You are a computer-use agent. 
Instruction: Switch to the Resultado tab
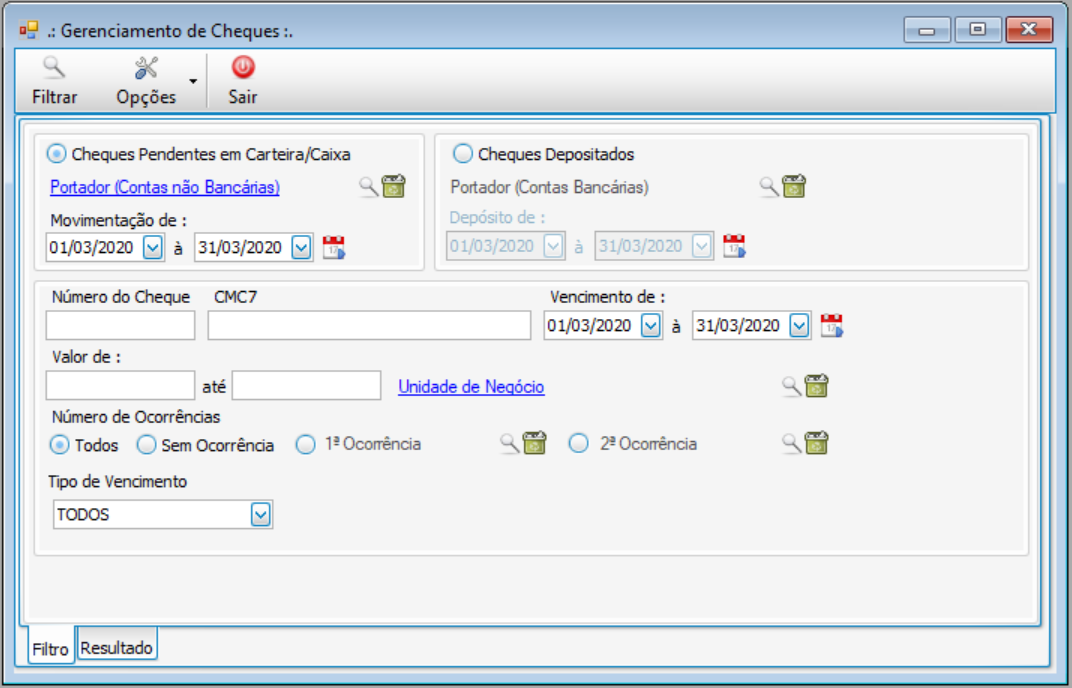point(117,647)
